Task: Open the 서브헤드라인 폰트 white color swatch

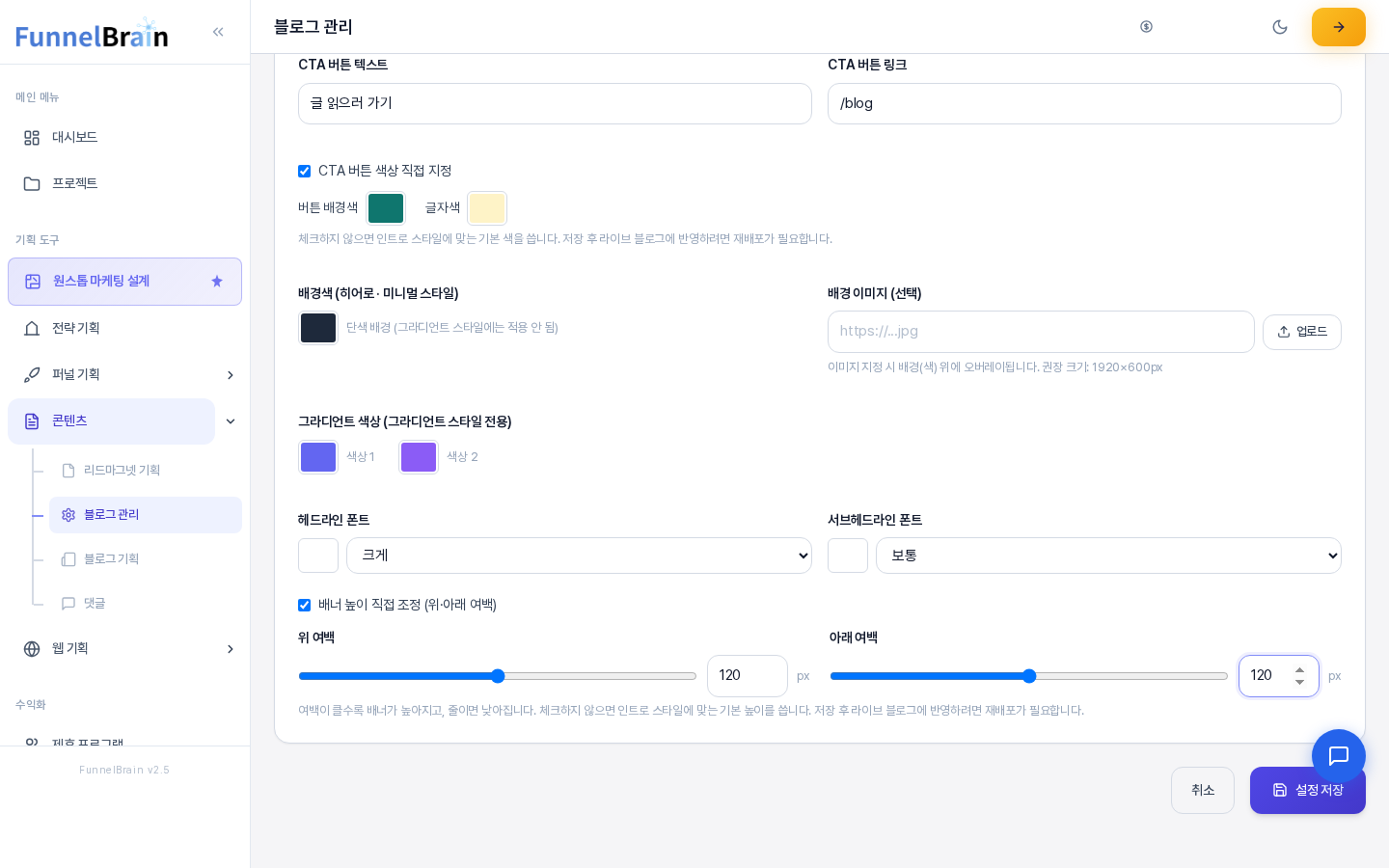Action: pyautogui.click(x=848, y=556)
